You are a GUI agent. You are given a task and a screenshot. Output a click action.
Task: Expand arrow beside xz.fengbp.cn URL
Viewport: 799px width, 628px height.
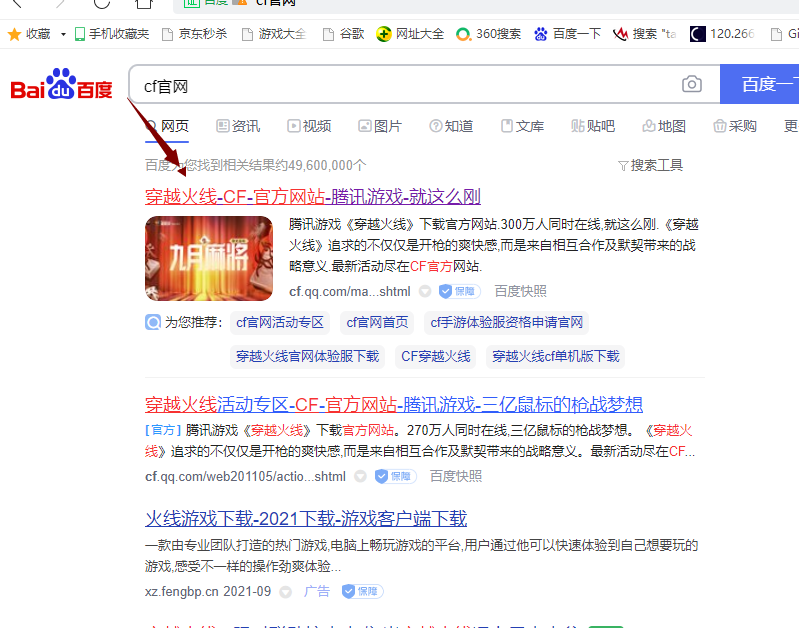(286, 591)
